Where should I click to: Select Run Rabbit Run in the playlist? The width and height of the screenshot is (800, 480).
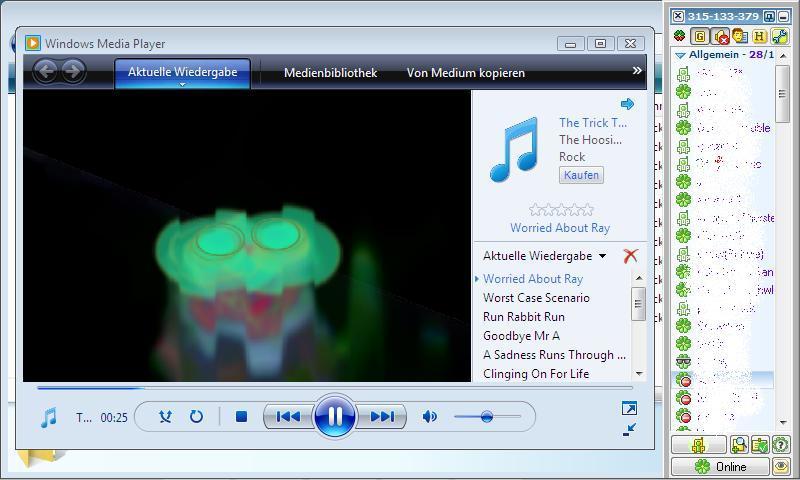[x=523, y=317]
